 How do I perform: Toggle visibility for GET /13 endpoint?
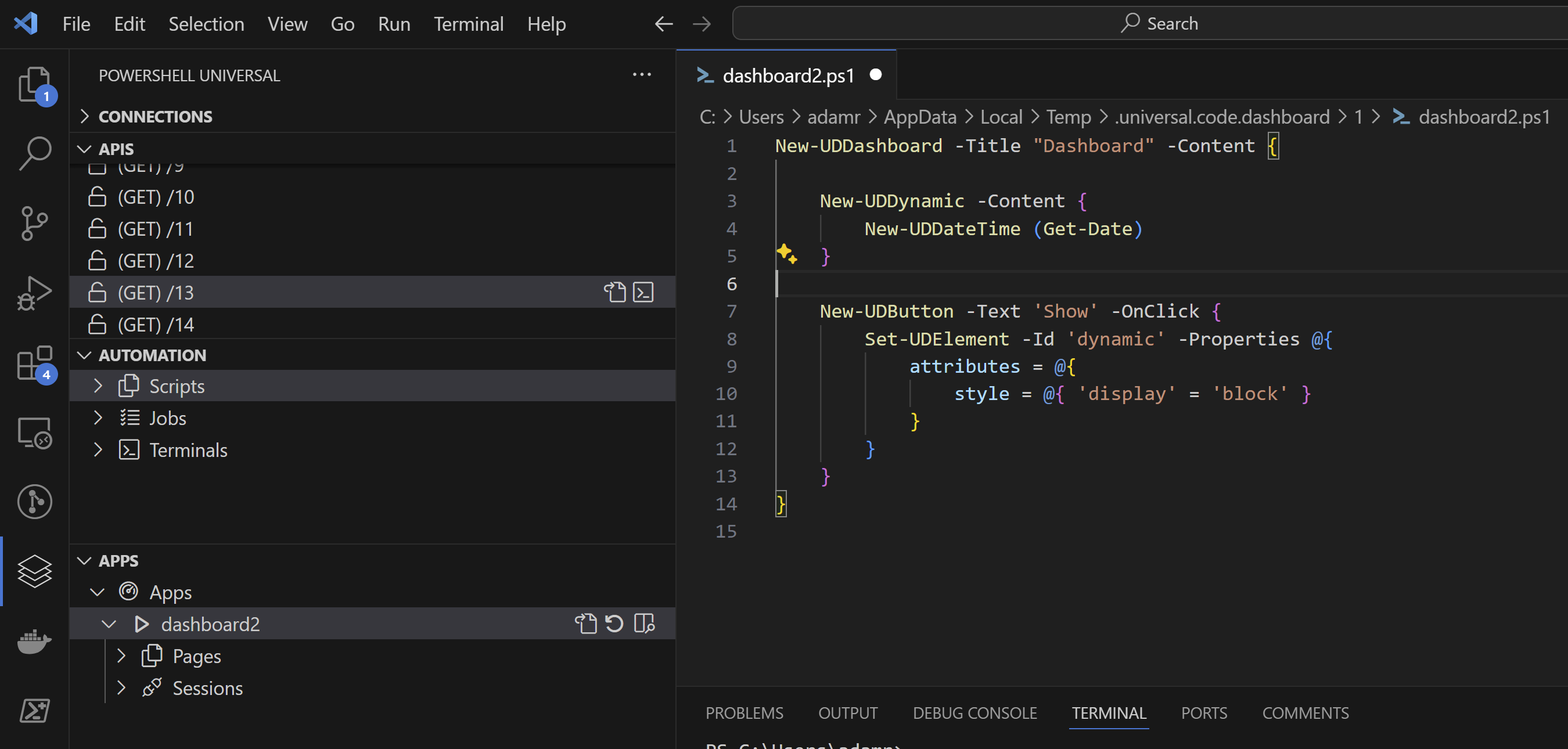click(98, 292)
